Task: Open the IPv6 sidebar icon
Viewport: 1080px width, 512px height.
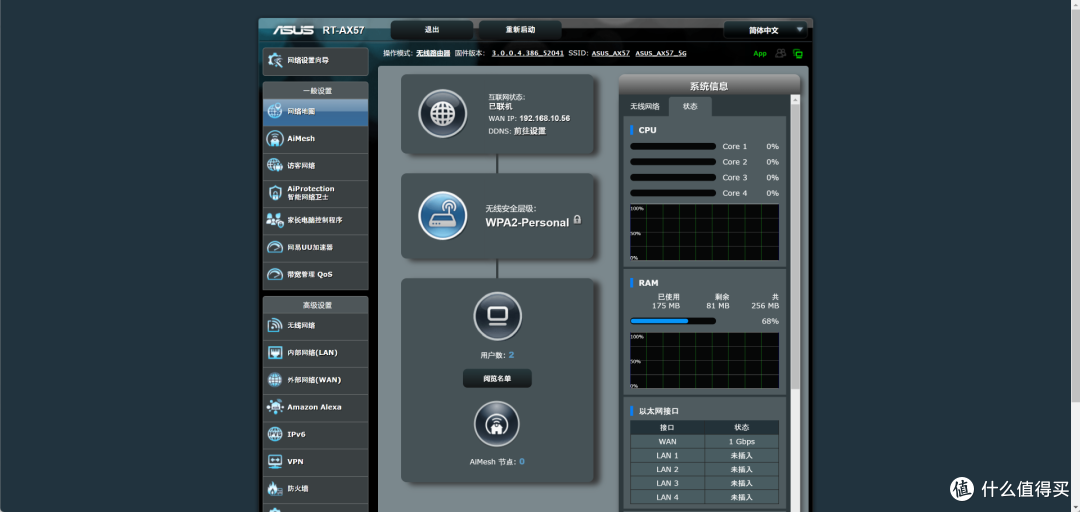Action: point(275,434)
